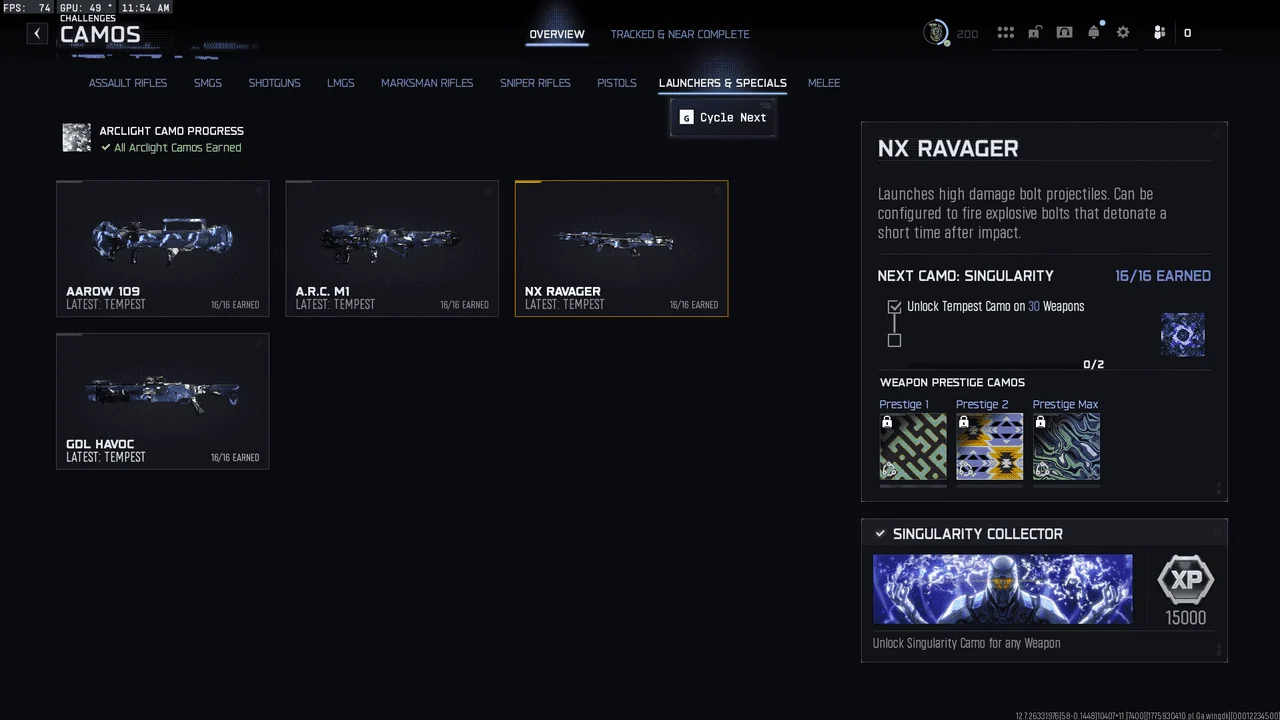Select the A.R.C. M1 weapon card
The image size is (1280, 720).
coord(392,249)
